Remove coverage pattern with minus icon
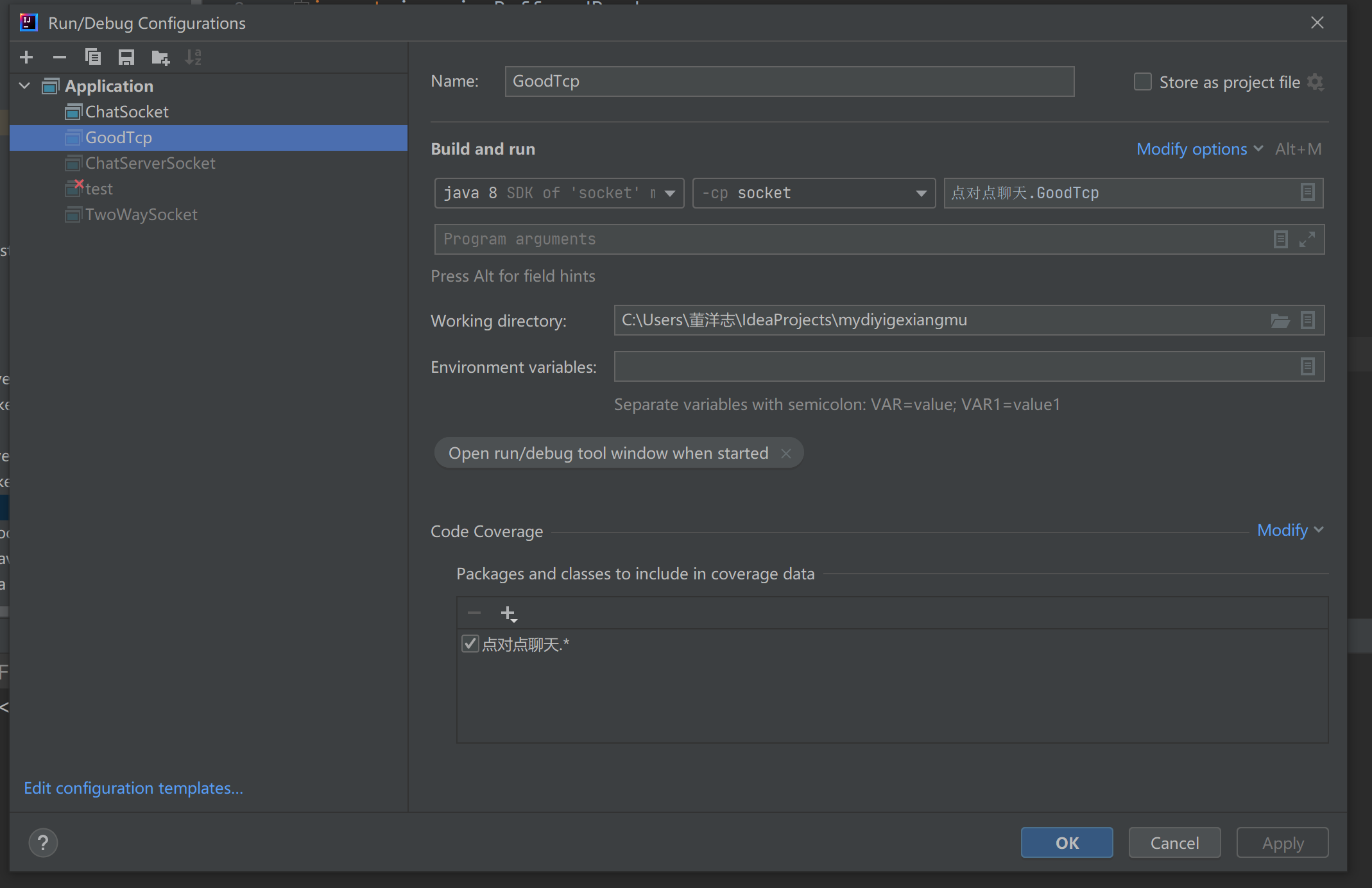The image size is (1372, 888). (474, 613)
